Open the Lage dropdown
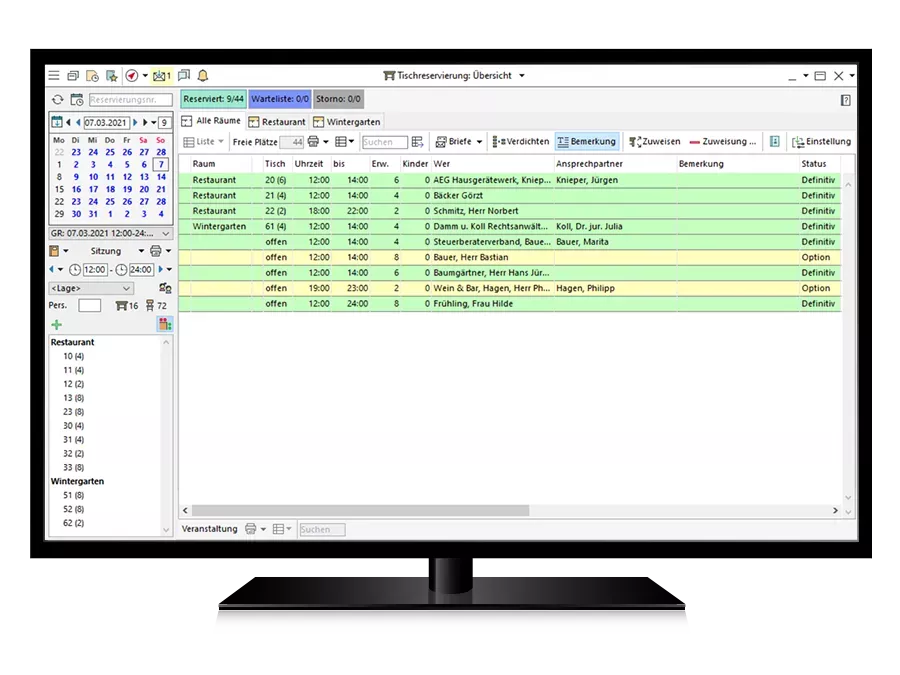The image size is (900, 675). (x=91, y=288)
